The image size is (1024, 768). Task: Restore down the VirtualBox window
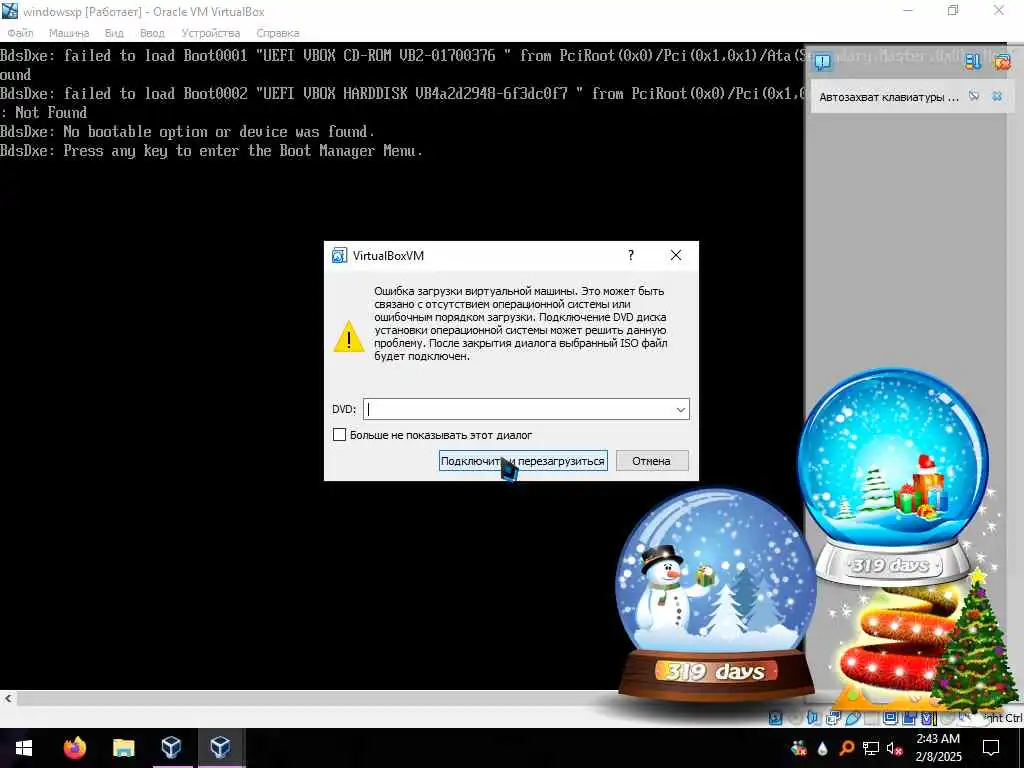point(953,10)
